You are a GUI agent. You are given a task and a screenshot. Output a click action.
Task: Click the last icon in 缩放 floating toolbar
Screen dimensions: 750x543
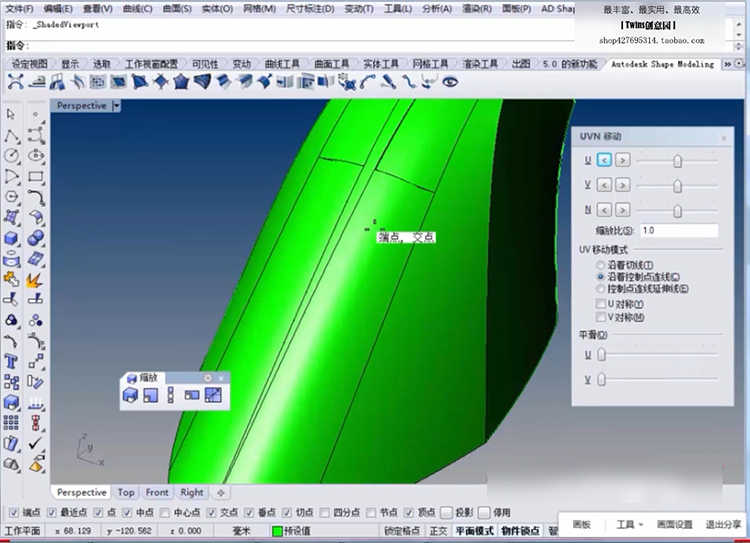[213, 395]
